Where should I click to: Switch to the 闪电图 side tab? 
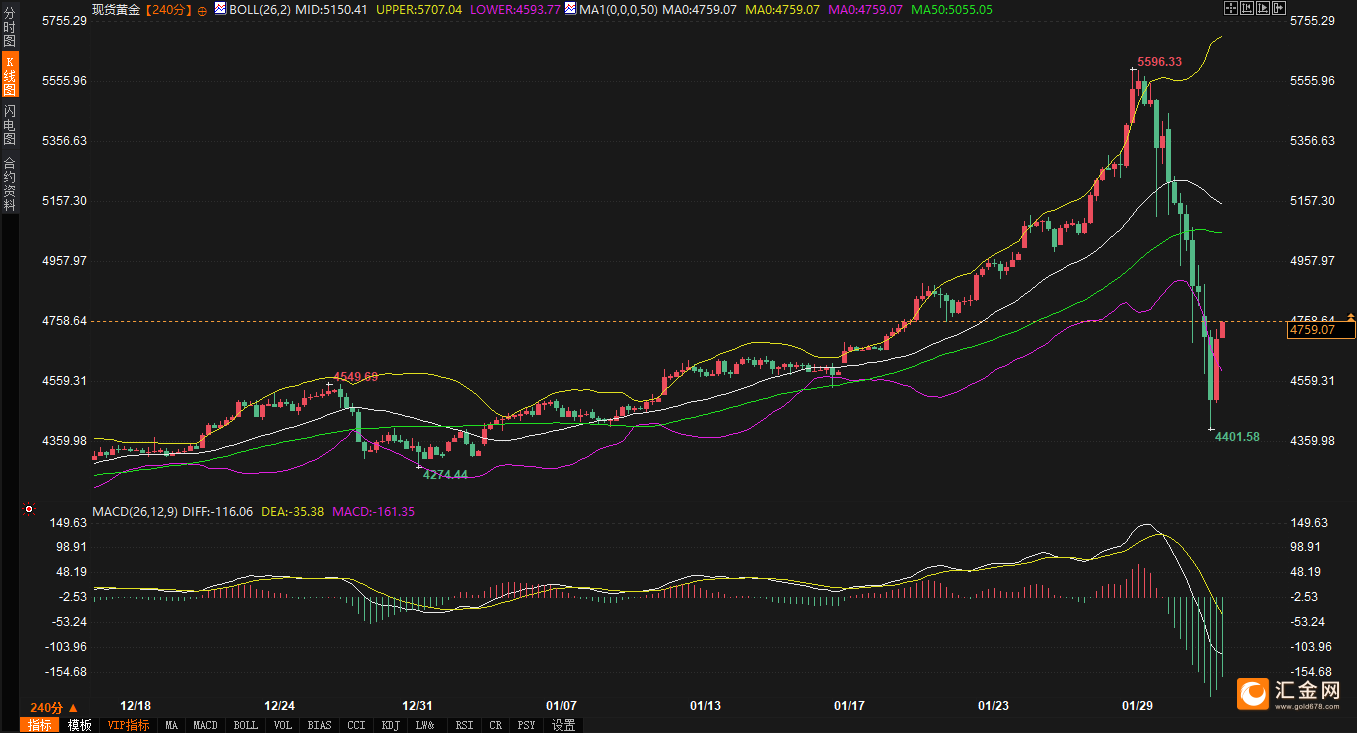(10, 126)
